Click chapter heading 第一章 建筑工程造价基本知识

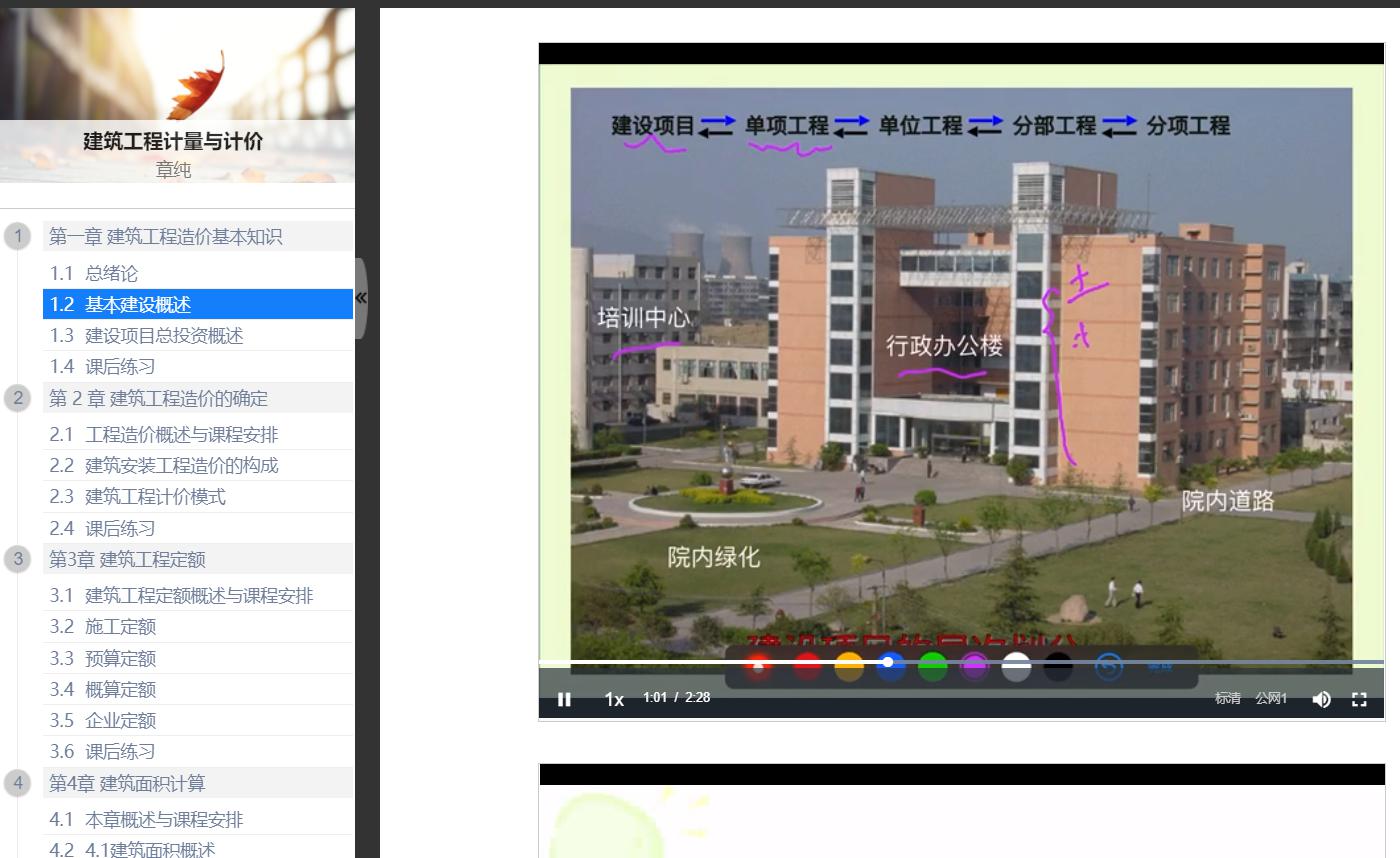(x=198, y=236)
